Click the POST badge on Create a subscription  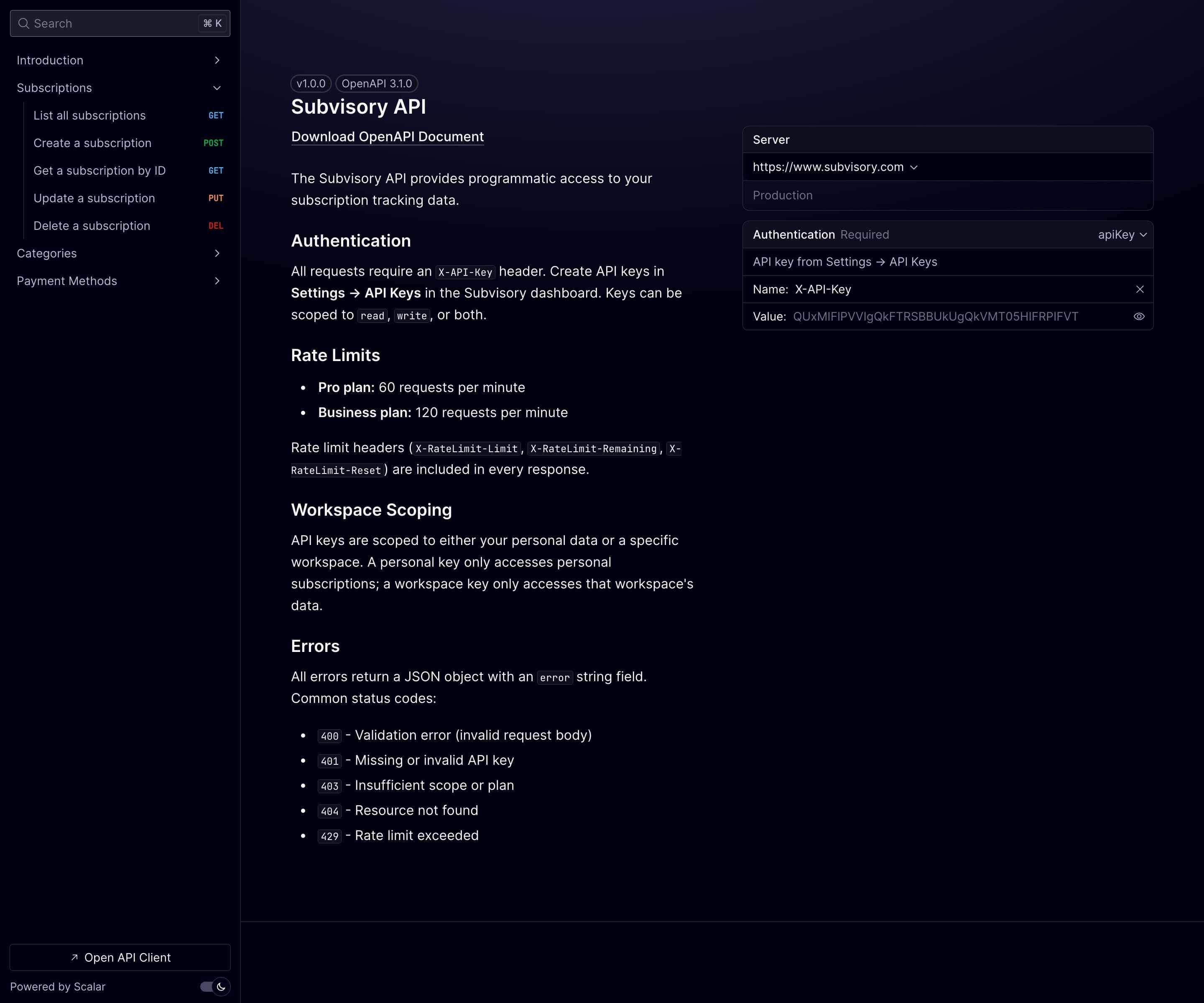coord(213,143)
